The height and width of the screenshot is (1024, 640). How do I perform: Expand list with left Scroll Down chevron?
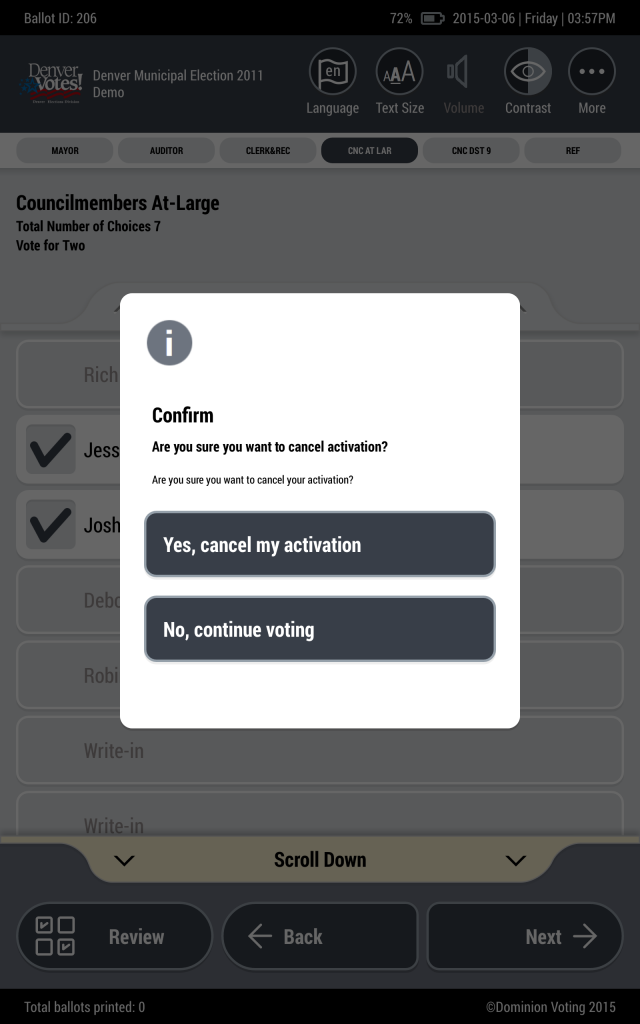pos(124,860)
